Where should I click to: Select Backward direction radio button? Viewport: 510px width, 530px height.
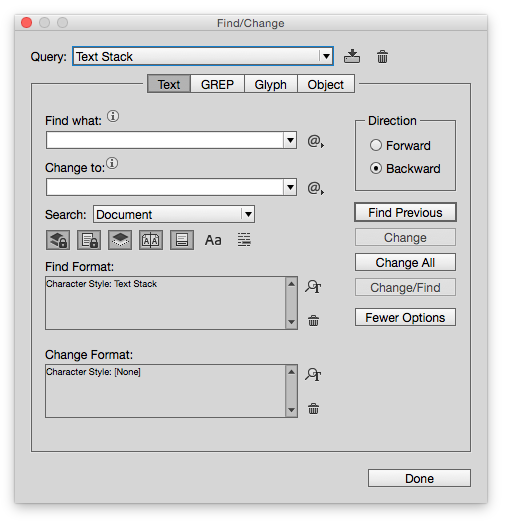(375, 168)
